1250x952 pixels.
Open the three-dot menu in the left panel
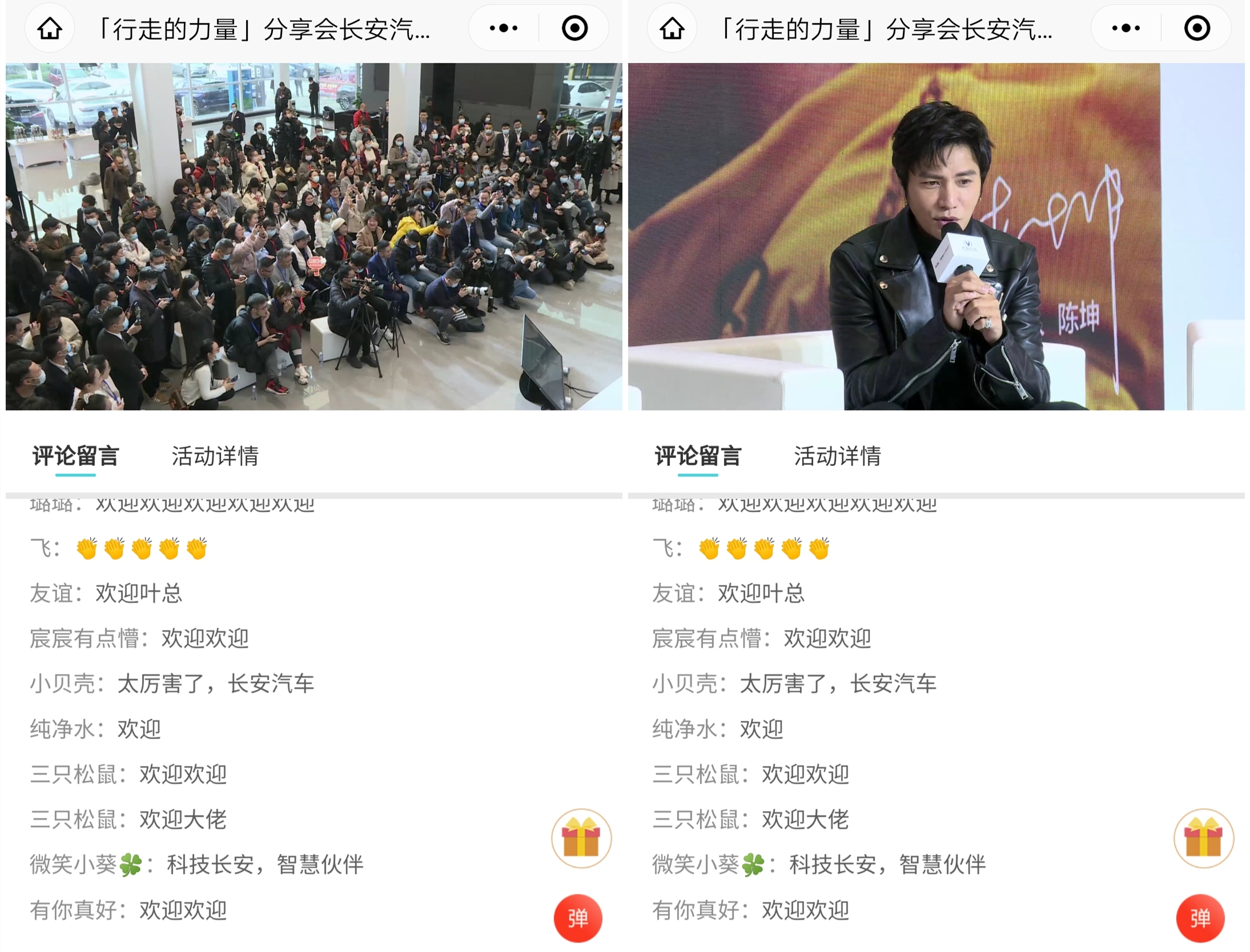[x=504, y=28]
